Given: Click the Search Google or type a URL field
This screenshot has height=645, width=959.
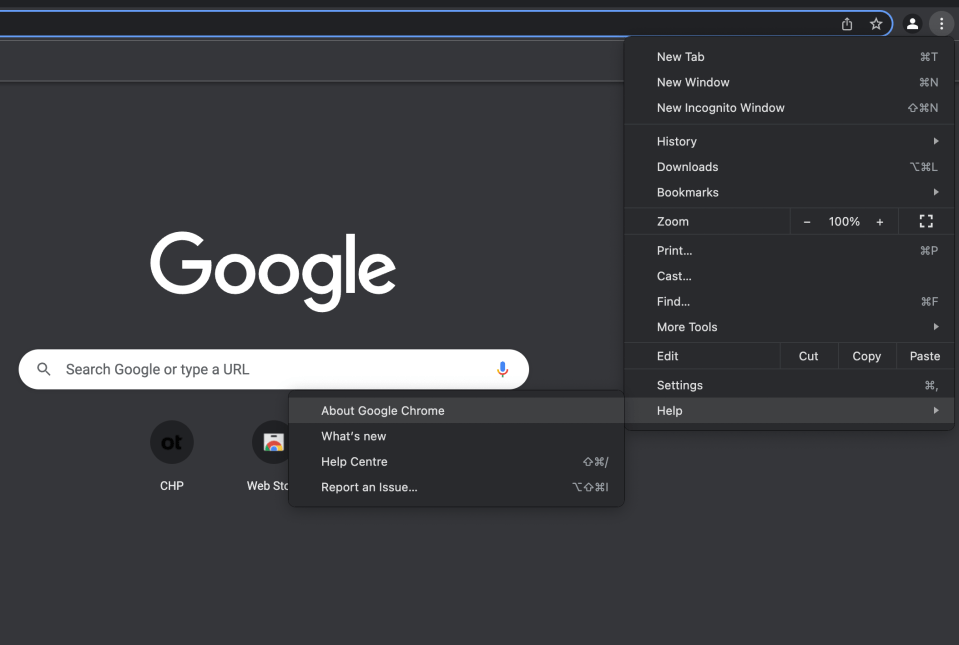Looking at the screenshot, I should pos(273,369).
